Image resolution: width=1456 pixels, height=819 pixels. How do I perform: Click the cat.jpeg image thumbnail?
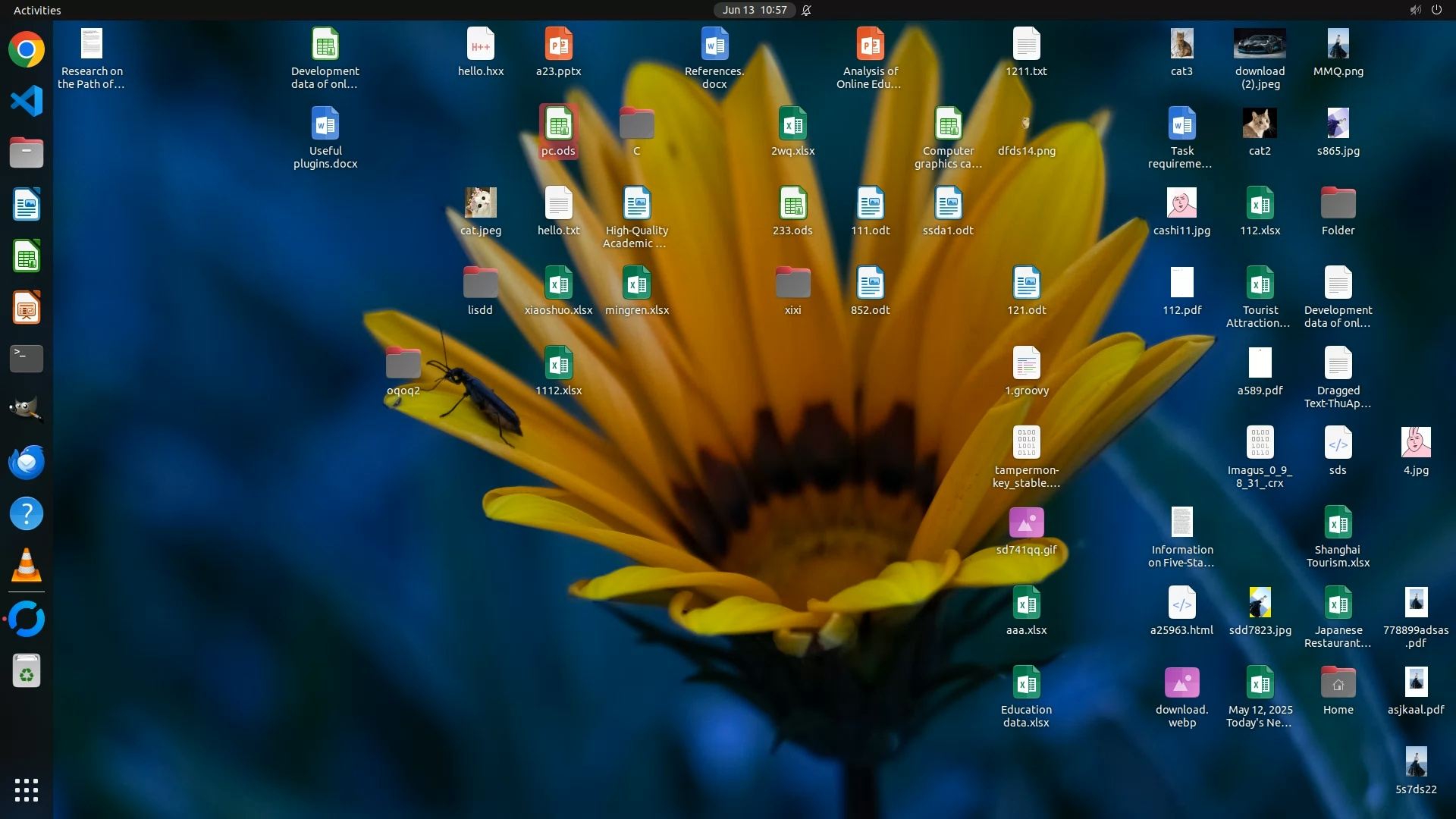coord(481,203)
